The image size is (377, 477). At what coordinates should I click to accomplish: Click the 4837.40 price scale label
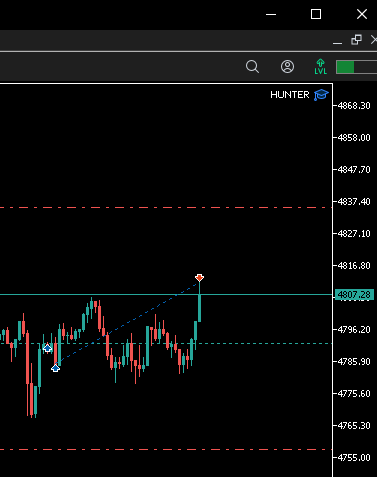(354, 202)
